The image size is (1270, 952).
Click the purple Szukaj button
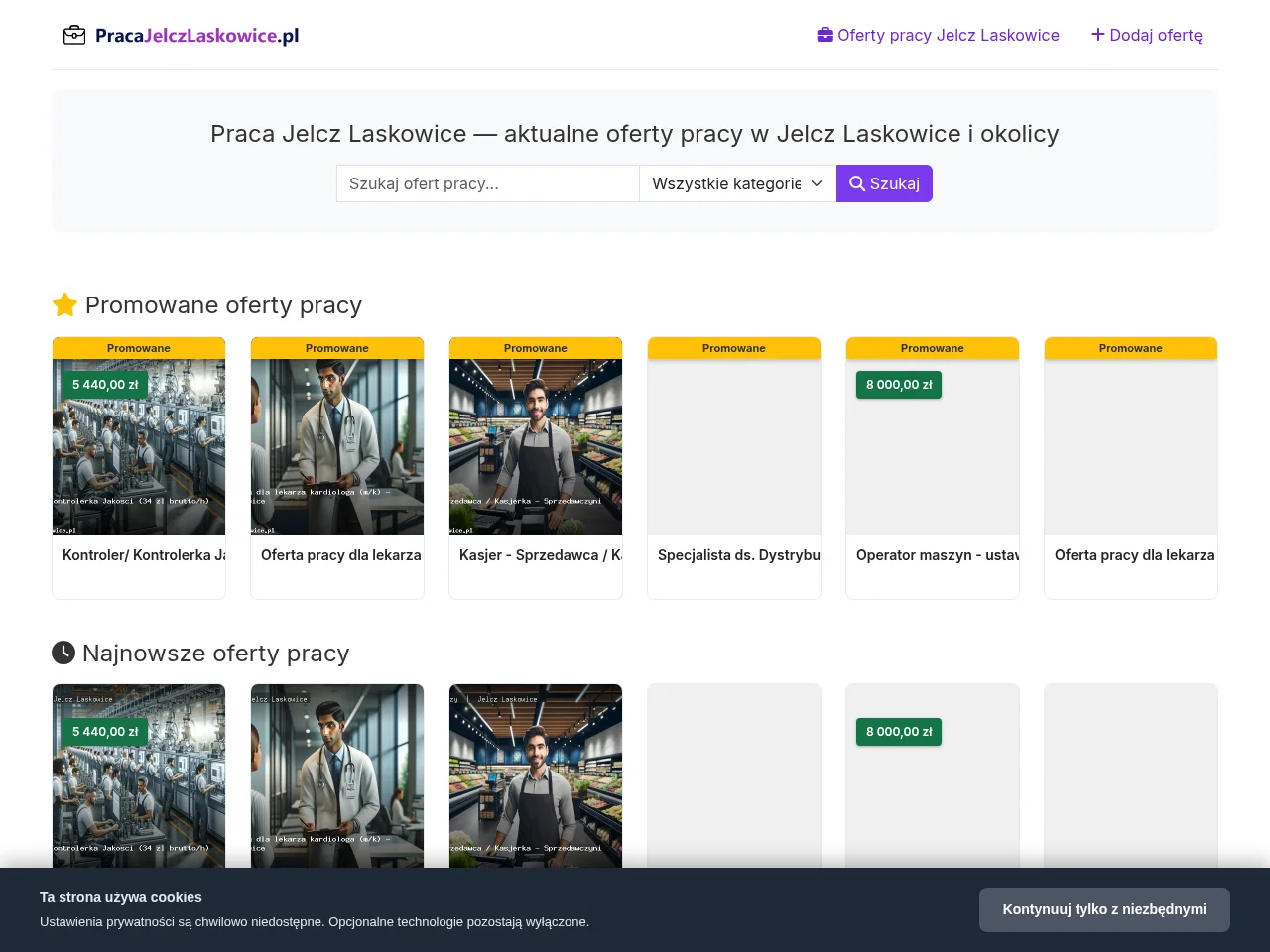click(x=884, y=183)
